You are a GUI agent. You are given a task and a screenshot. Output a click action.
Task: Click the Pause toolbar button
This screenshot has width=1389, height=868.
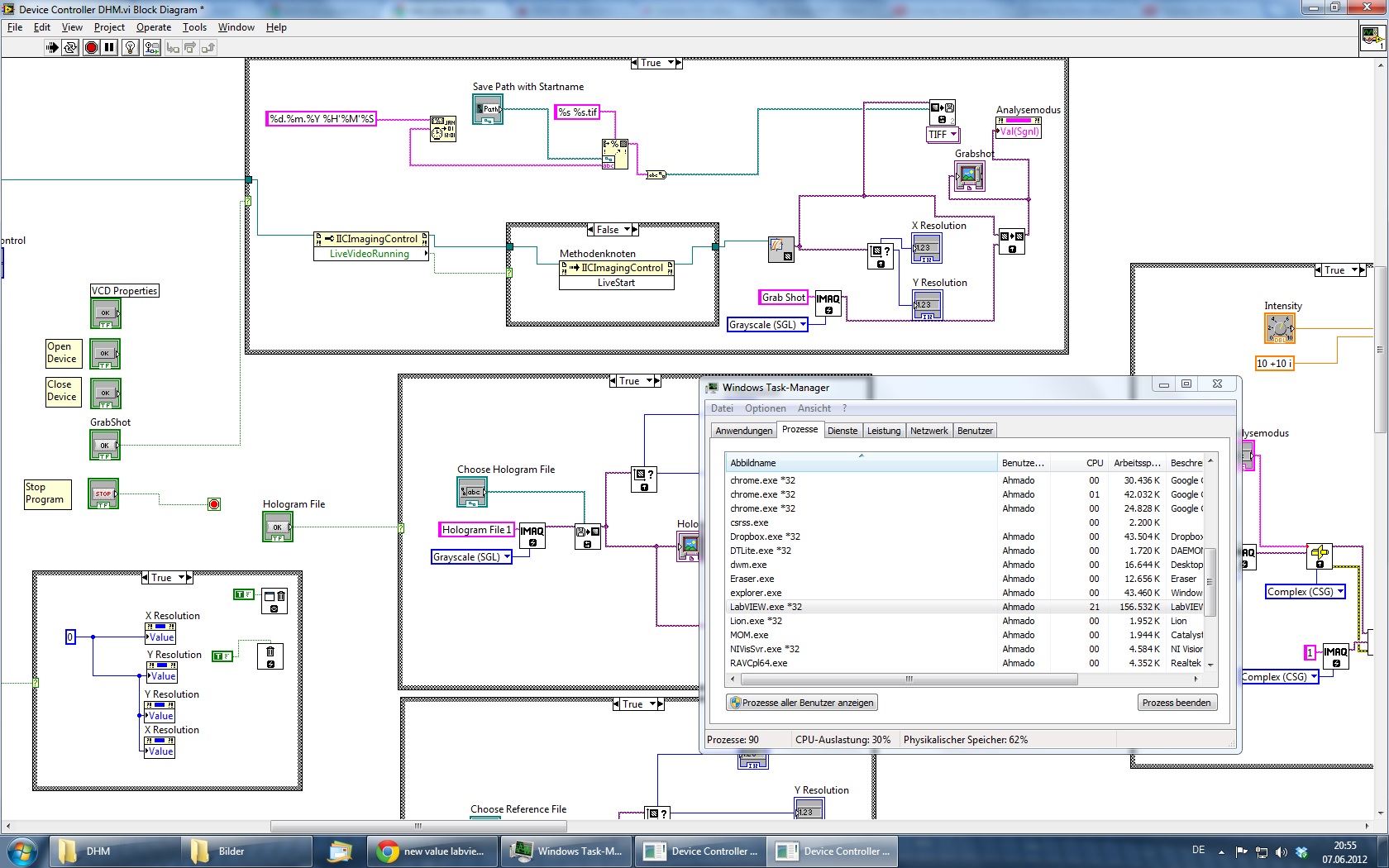(x=109, y=48)
